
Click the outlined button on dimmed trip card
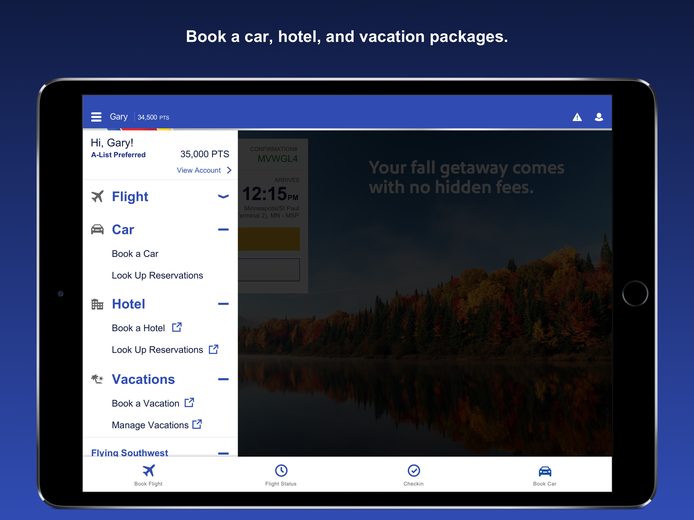click(269, 269)
